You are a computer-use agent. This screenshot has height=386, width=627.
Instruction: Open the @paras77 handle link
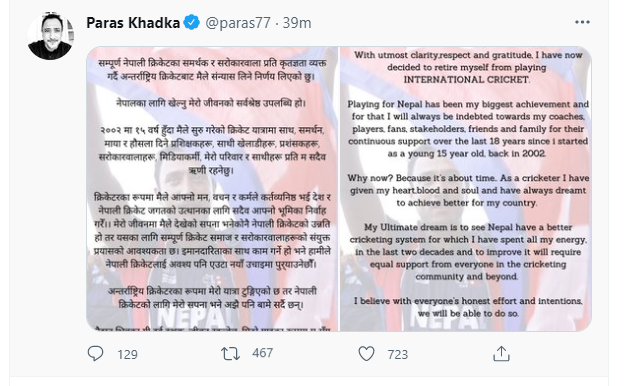coord(238,23)
